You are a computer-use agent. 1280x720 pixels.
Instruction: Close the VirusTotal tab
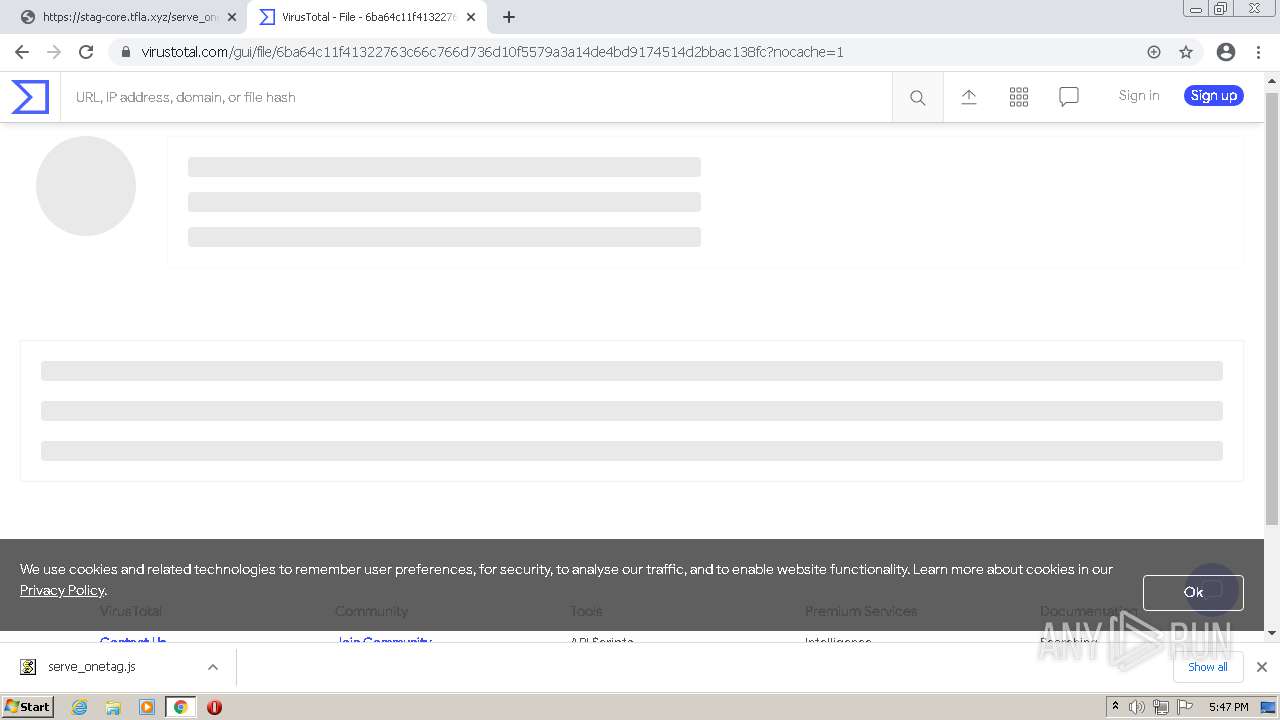click(x=471, y=17)
